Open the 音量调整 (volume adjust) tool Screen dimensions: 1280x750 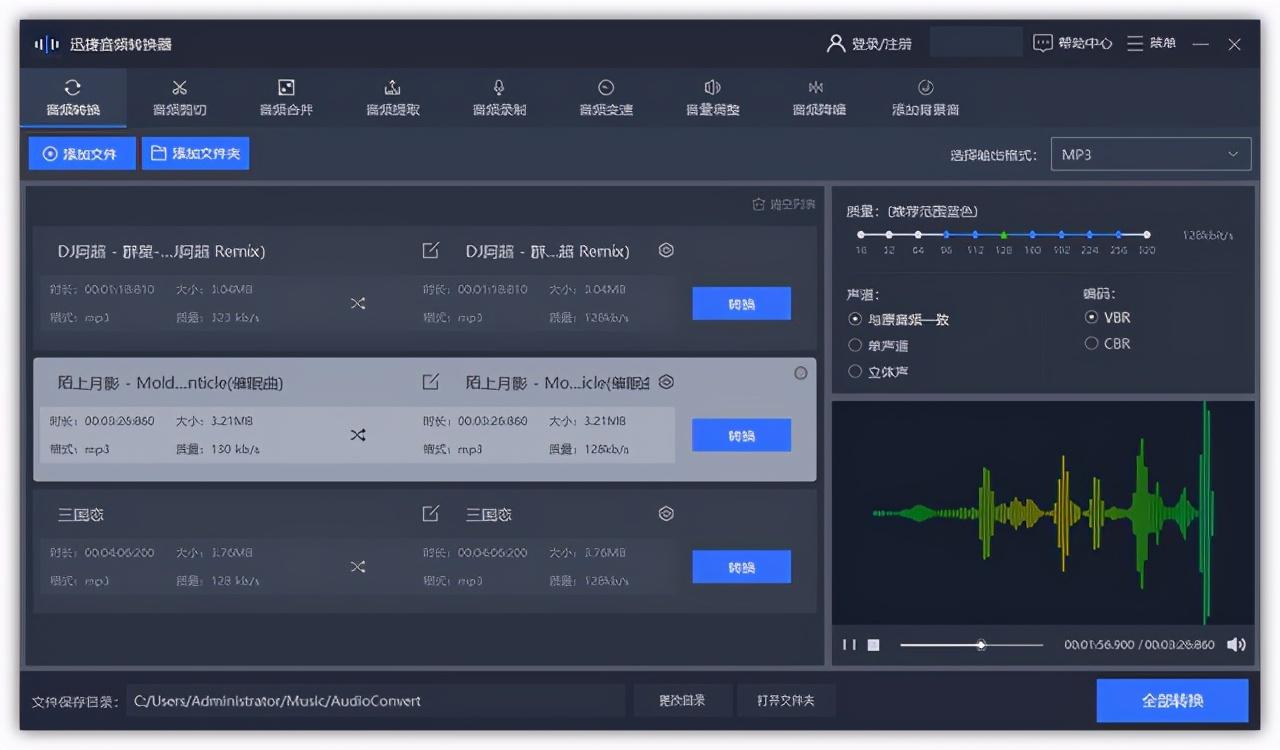coord(712,97)
